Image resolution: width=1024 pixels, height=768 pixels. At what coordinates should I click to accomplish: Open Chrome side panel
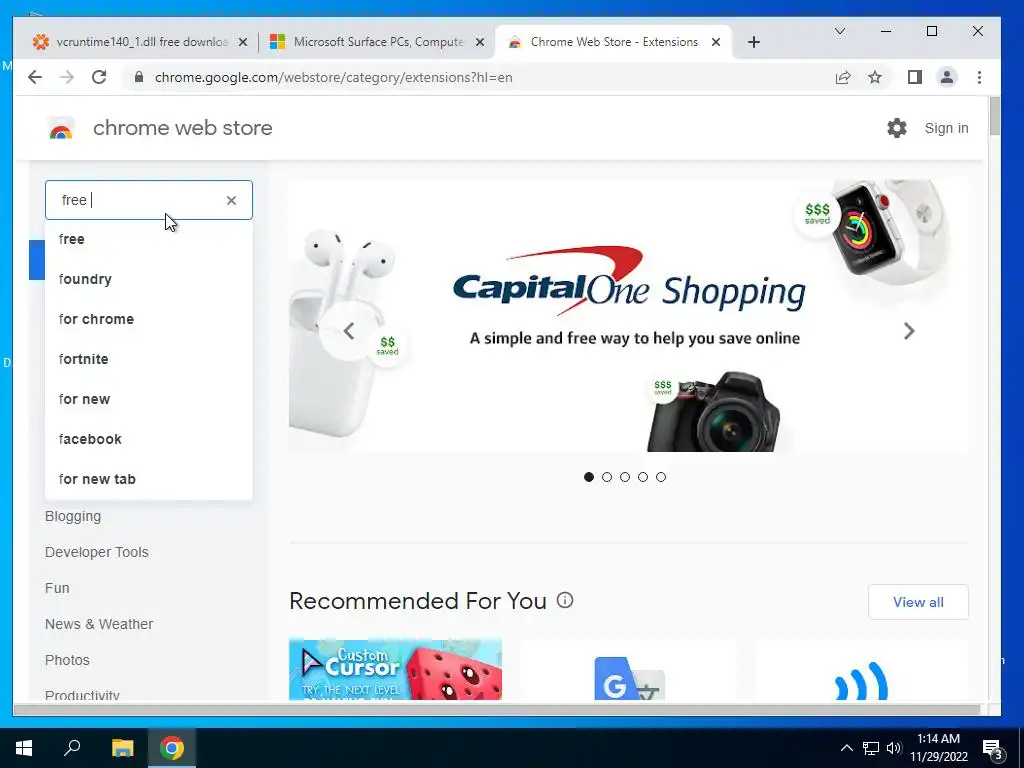pos(914,77)
